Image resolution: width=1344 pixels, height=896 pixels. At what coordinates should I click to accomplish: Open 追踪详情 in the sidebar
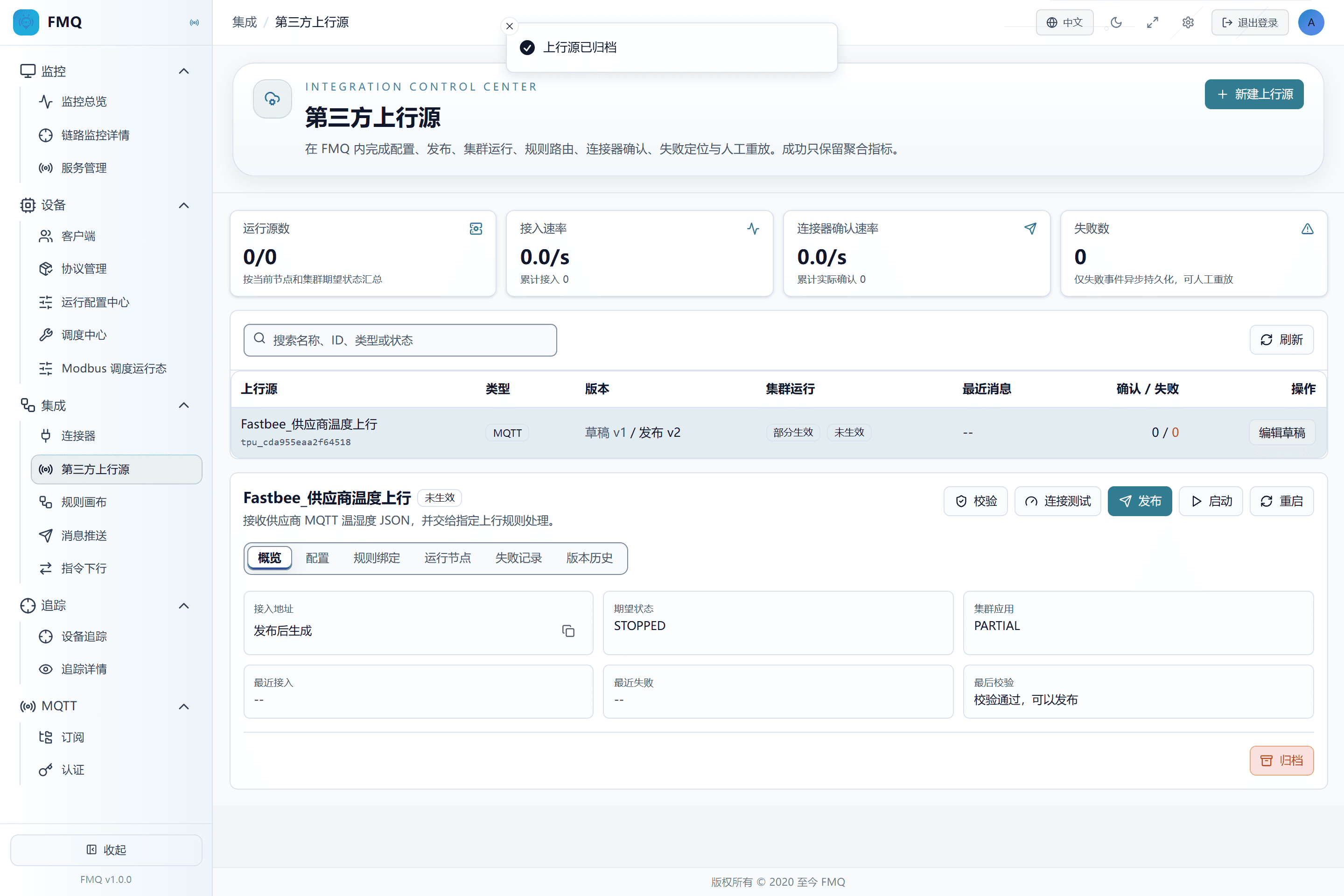(x=117, y=669)
